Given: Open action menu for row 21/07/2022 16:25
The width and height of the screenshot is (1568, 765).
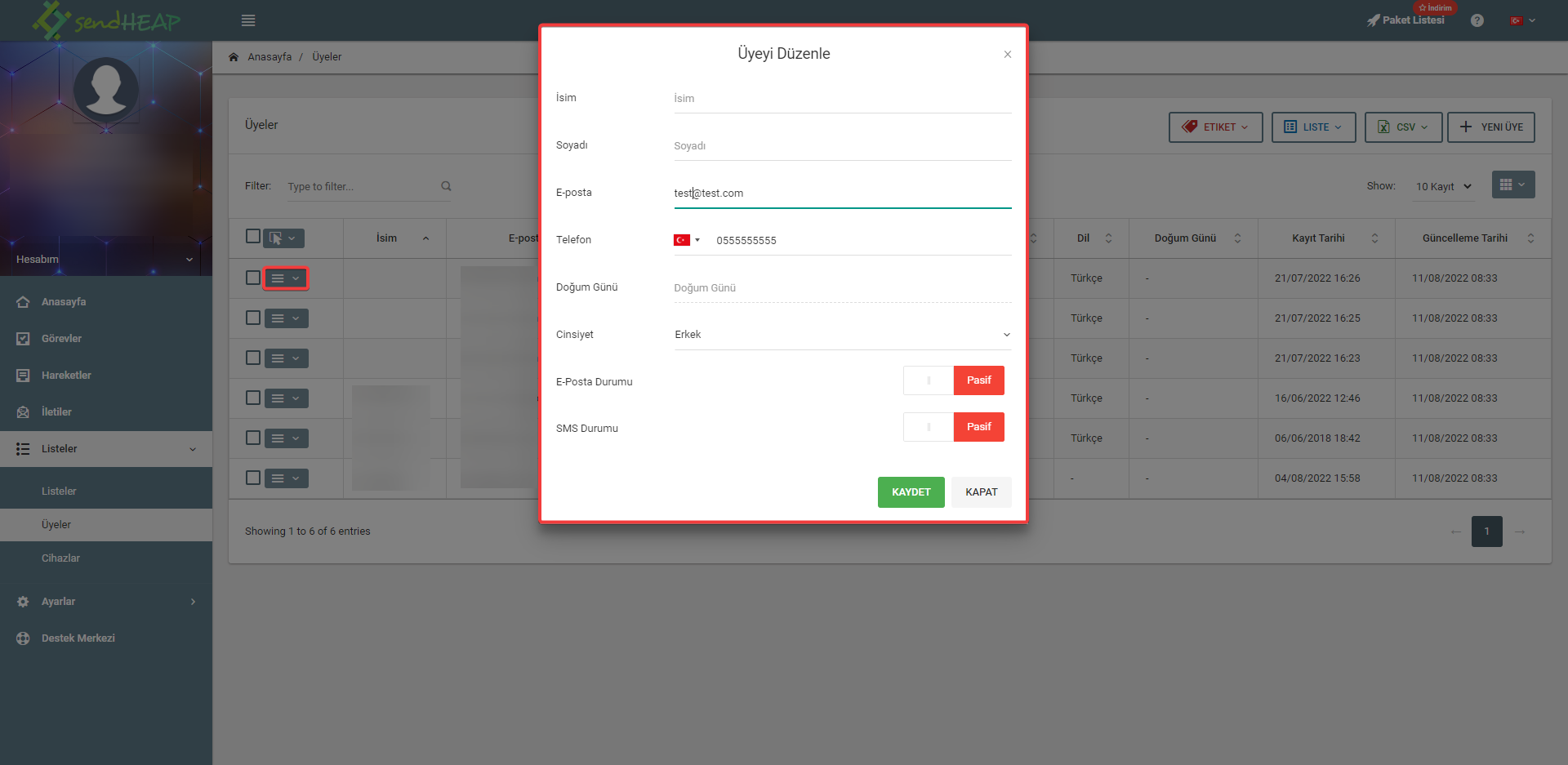Looking at the screenshot, I should [x=286, y=318].
